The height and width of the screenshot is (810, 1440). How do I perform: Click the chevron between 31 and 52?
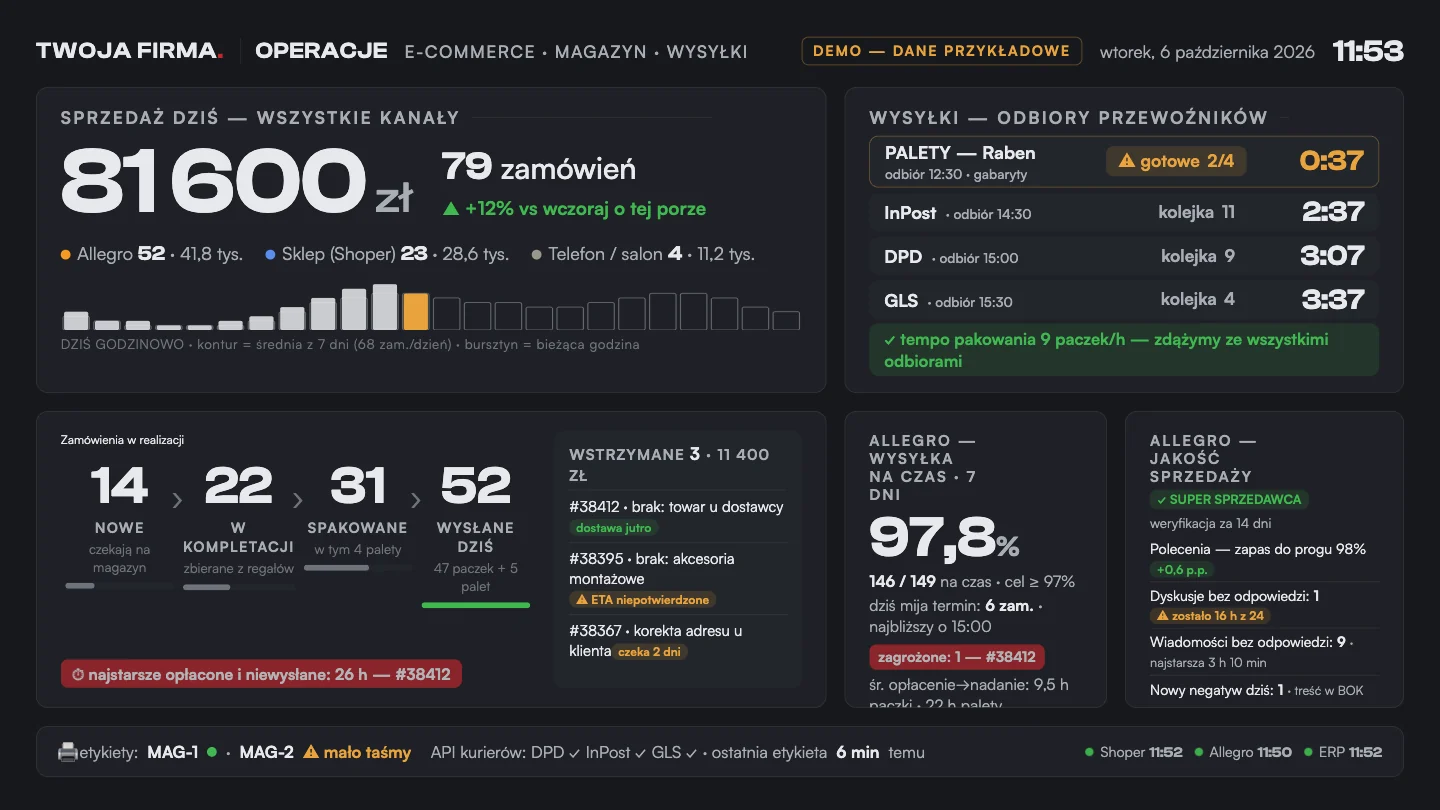(x=416, y=500)
